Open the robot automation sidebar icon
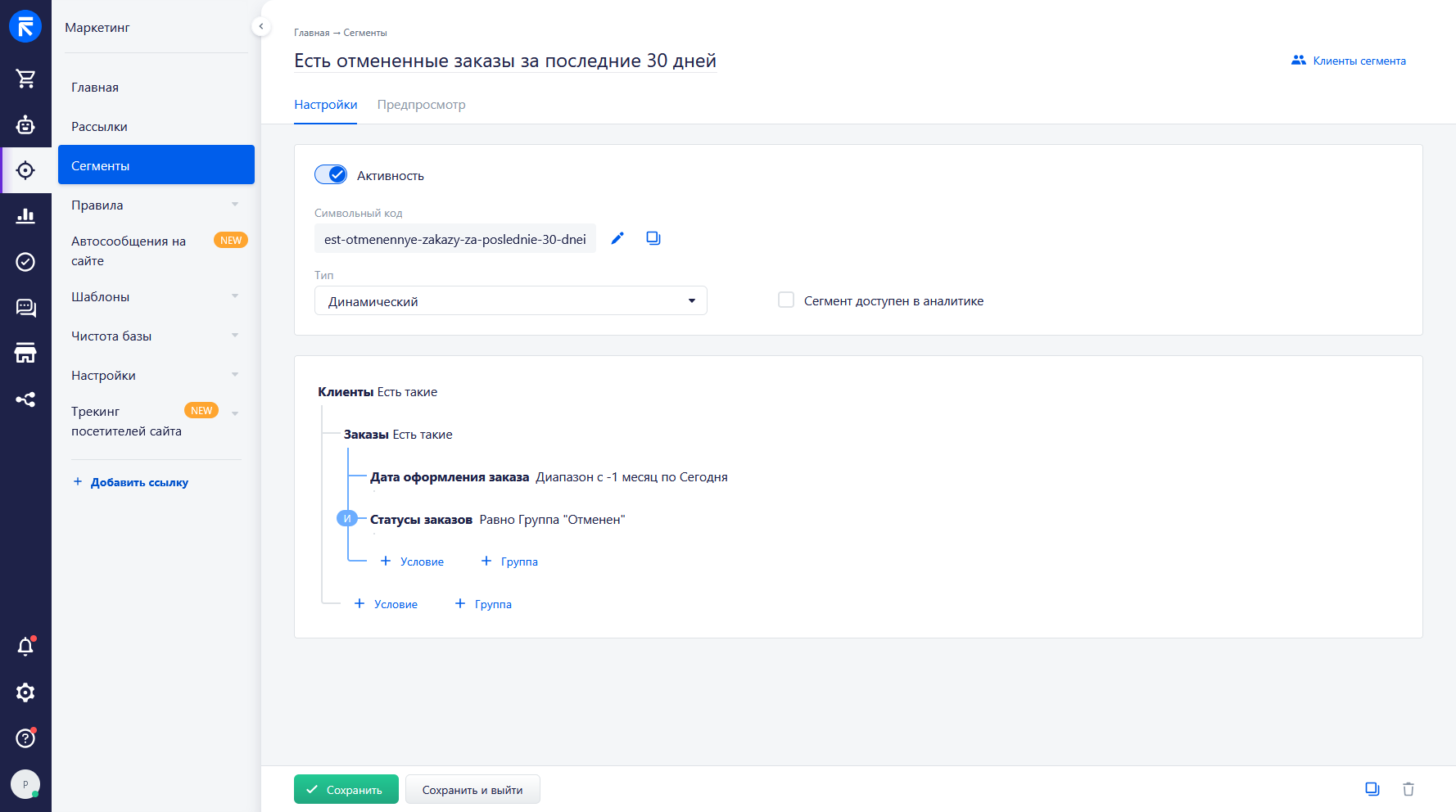This screenshot has width=1456, height=812. point(25,124)
